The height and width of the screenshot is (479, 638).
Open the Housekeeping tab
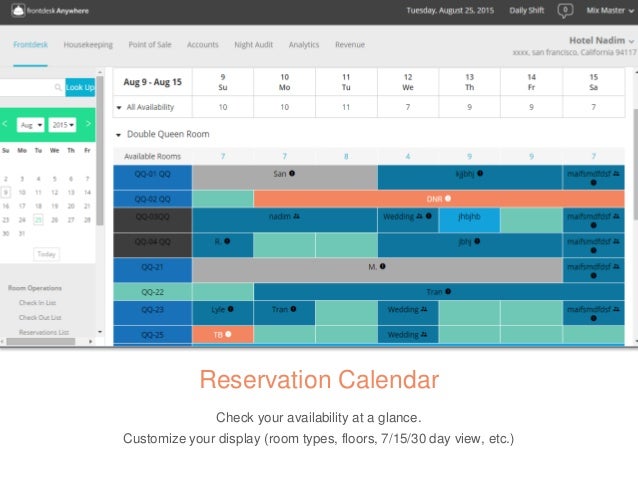(x=88, y=44)
